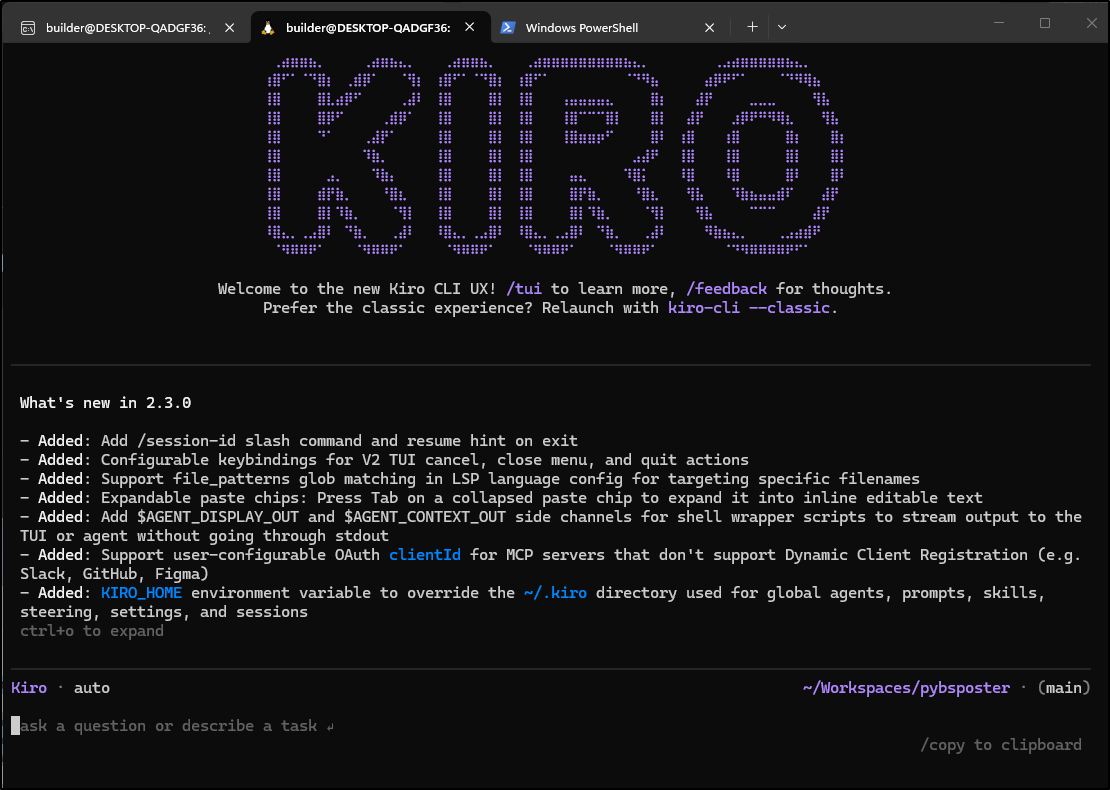The image size is (1110, 790).
Task: Click the clientId highlighted text
Action: [425, 554]
